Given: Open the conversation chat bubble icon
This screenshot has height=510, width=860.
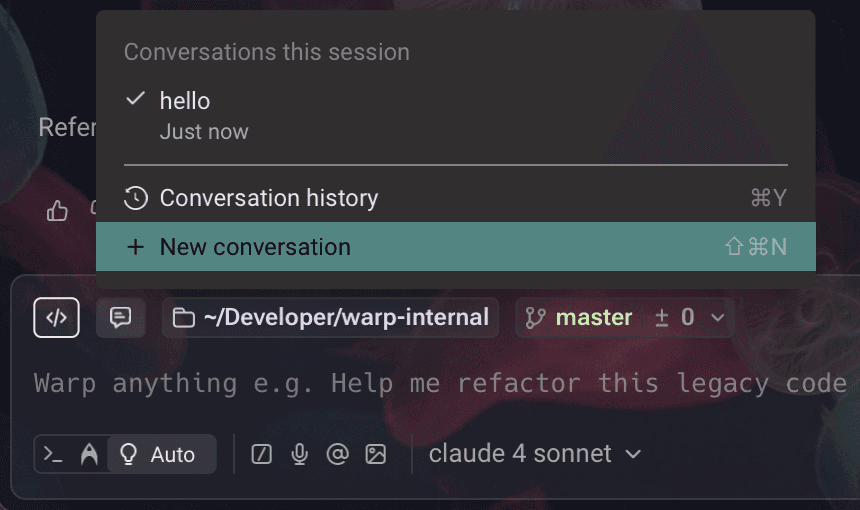Looking at the screenshot, I should [121, 318].
